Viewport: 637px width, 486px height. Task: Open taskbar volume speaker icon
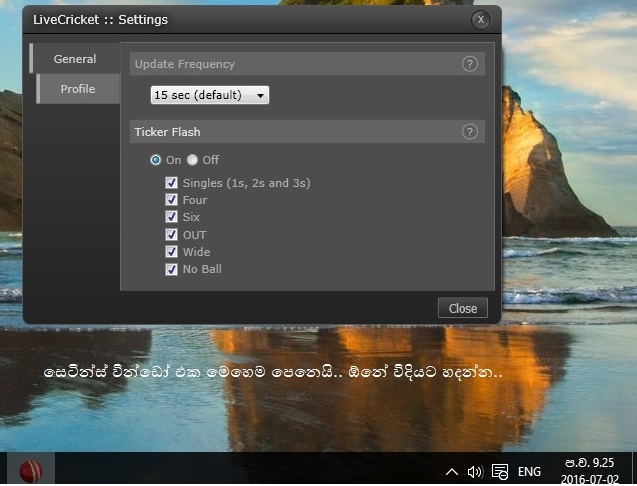click(x=475, y=472)
